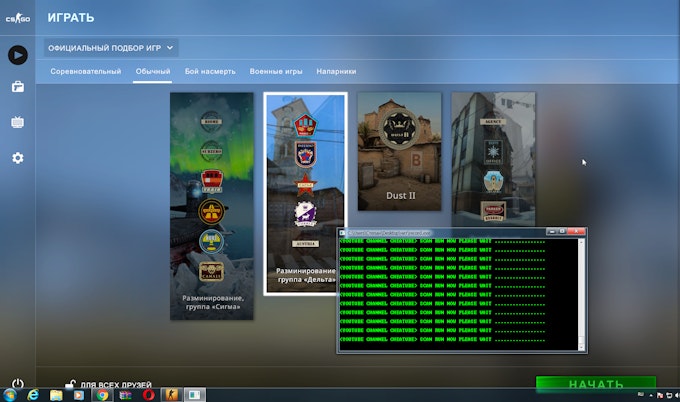
Task: Open the settings gear icon
Action: [18, 158]
